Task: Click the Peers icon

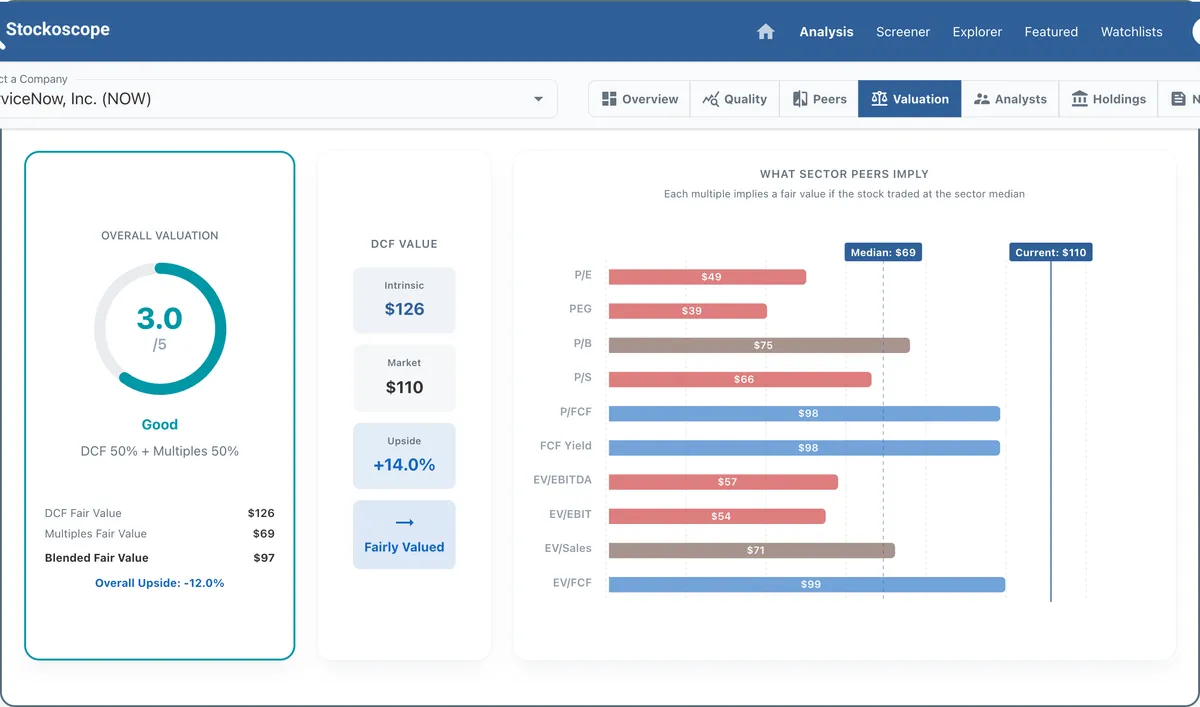Action: (x=800, y=99)
